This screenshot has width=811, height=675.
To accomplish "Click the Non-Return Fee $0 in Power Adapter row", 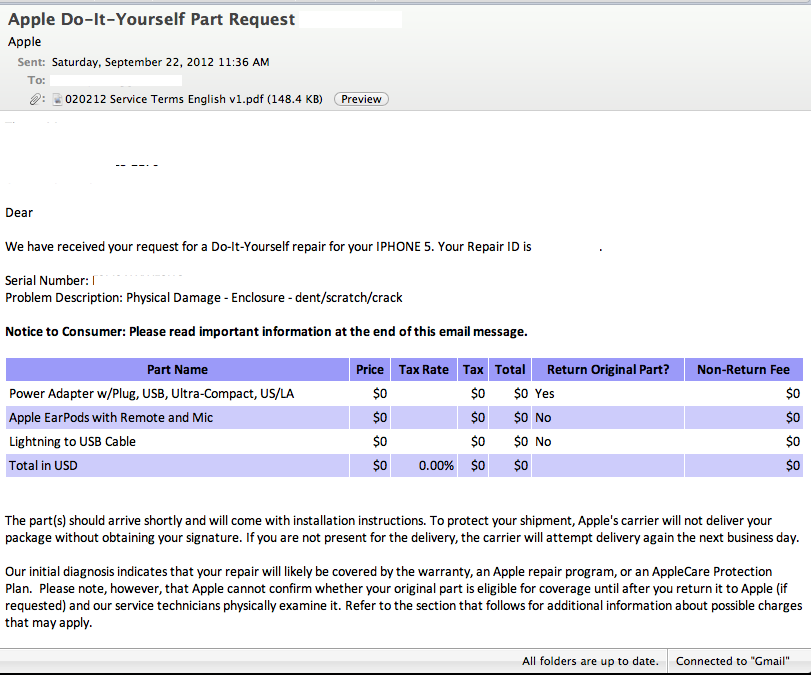I will 793,394.
